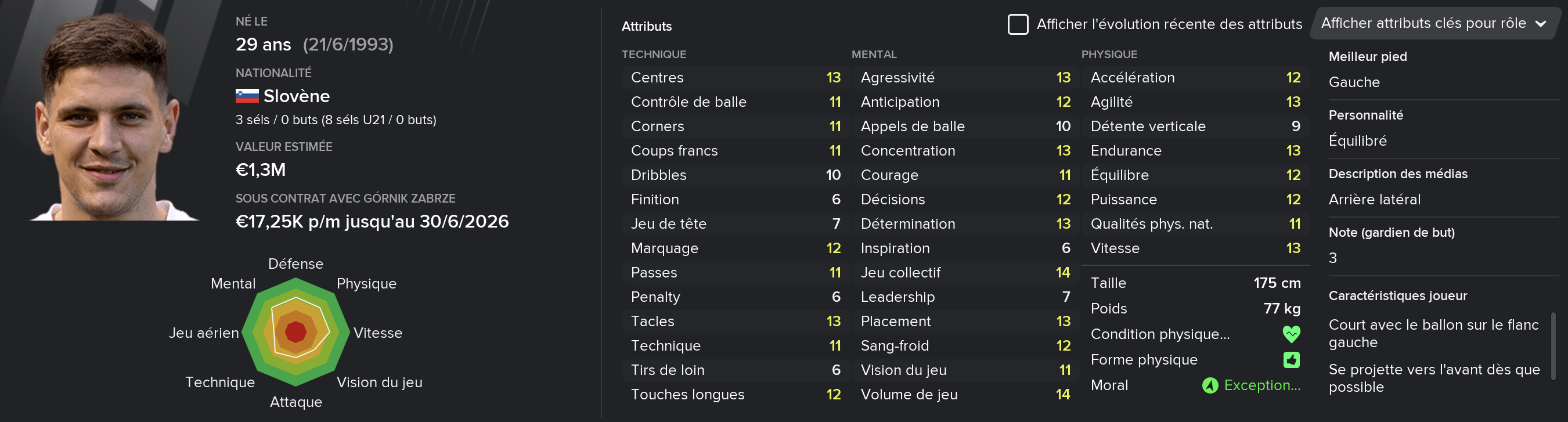Click the attribute polygon radar chart
Screen dimensions: 1568x422
296,332
